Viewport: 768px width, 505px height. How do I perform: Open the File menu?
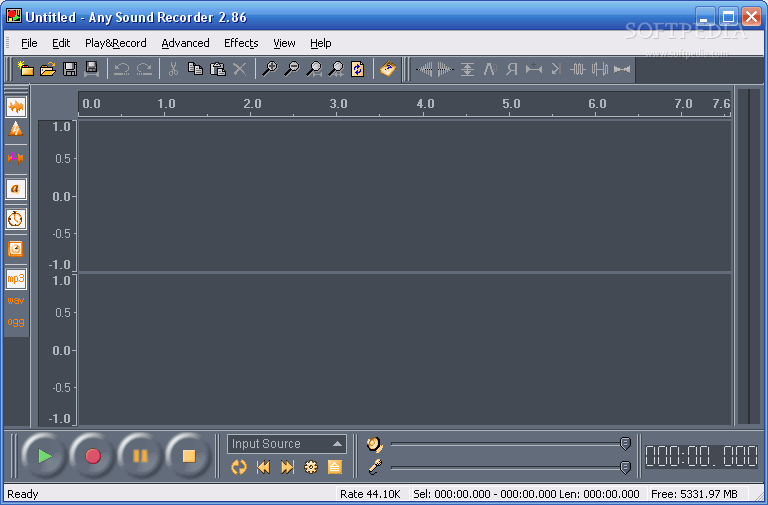click(x=29, y=43)
